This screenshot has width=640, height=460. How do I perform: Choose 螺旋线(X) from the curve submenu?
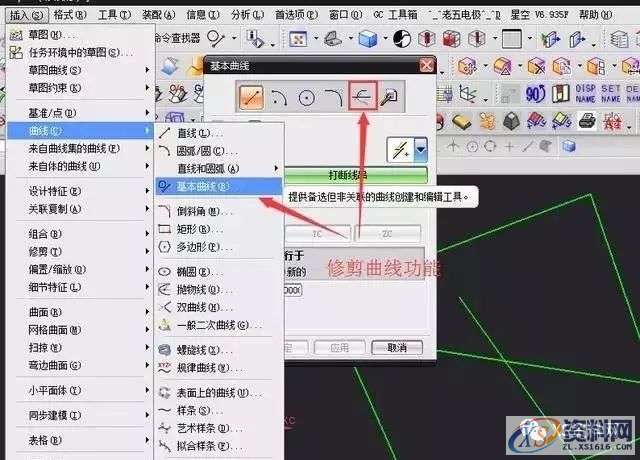(219, 350)
